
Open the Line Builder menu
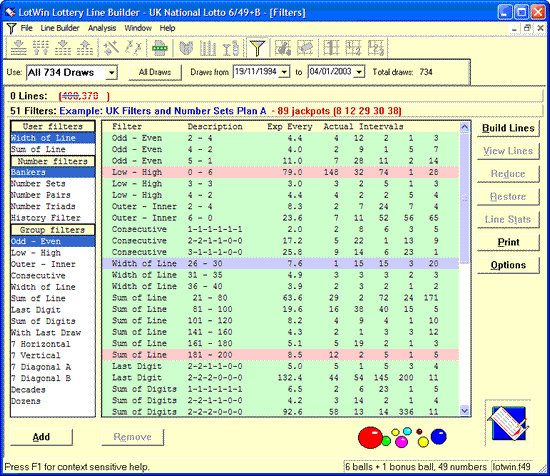60,28
